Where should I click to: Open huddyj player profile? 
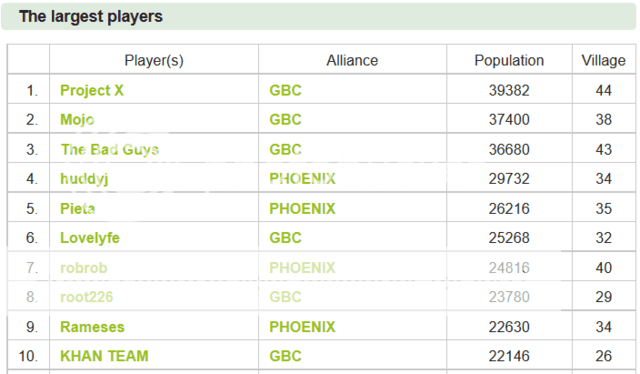tap(84, 179)
